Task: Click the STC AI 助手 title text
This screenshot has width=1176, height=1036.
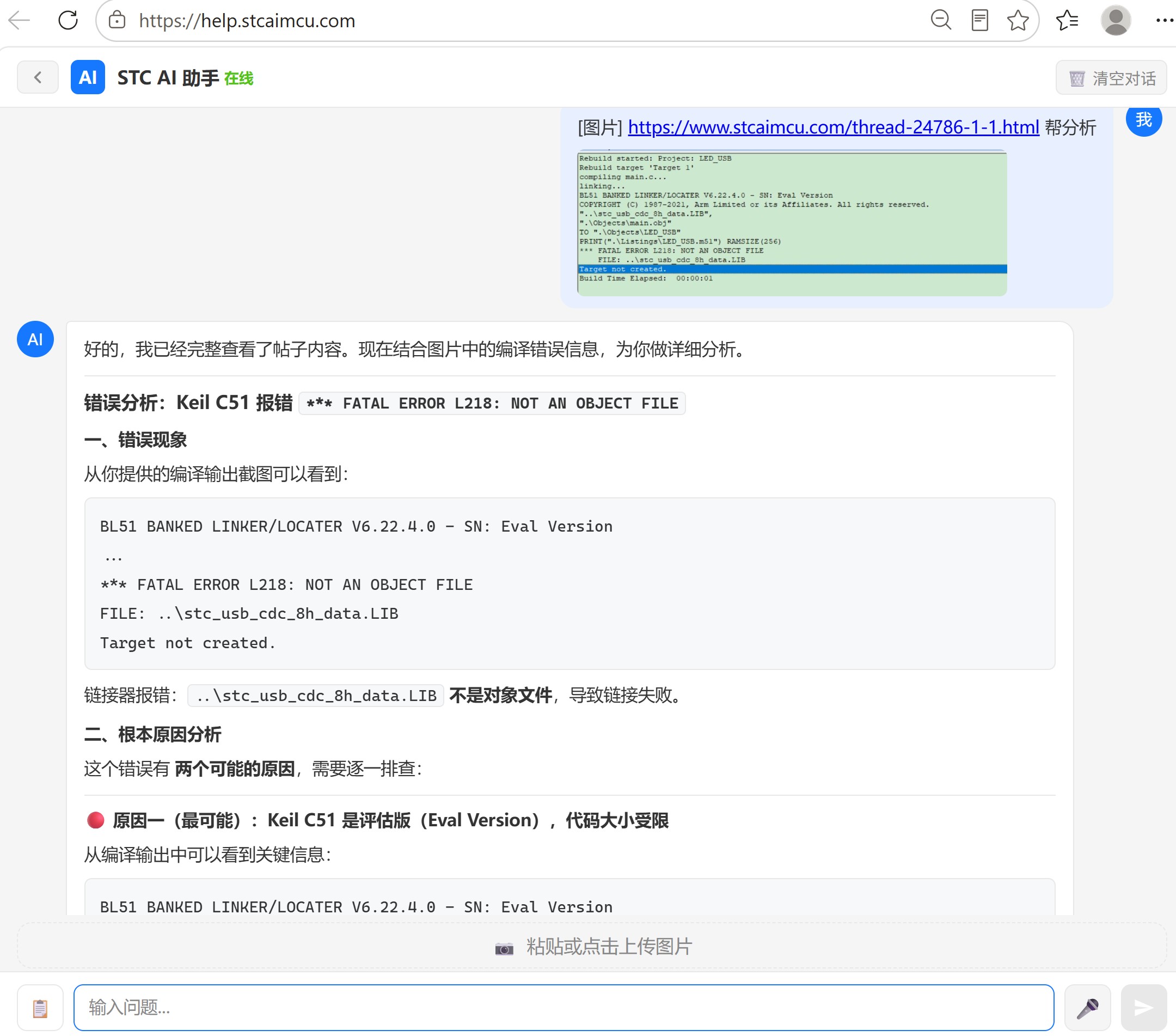Action: click(168, 78)
